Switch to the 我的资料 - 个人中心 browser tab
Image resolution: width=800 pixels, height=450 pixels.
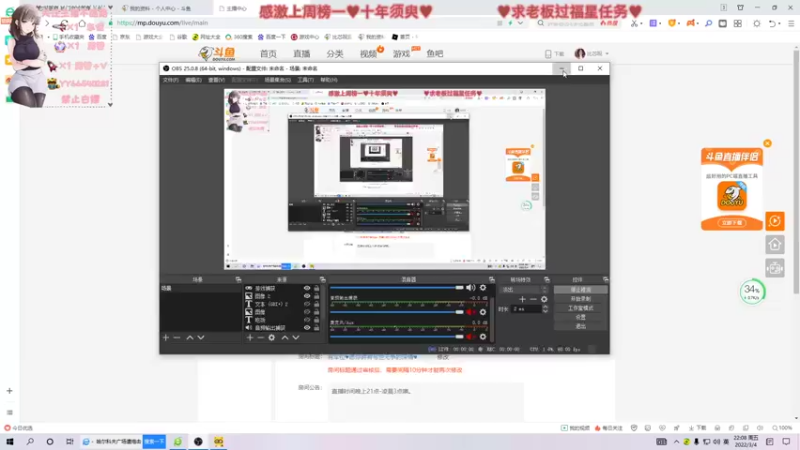click(x=160, y=8)
